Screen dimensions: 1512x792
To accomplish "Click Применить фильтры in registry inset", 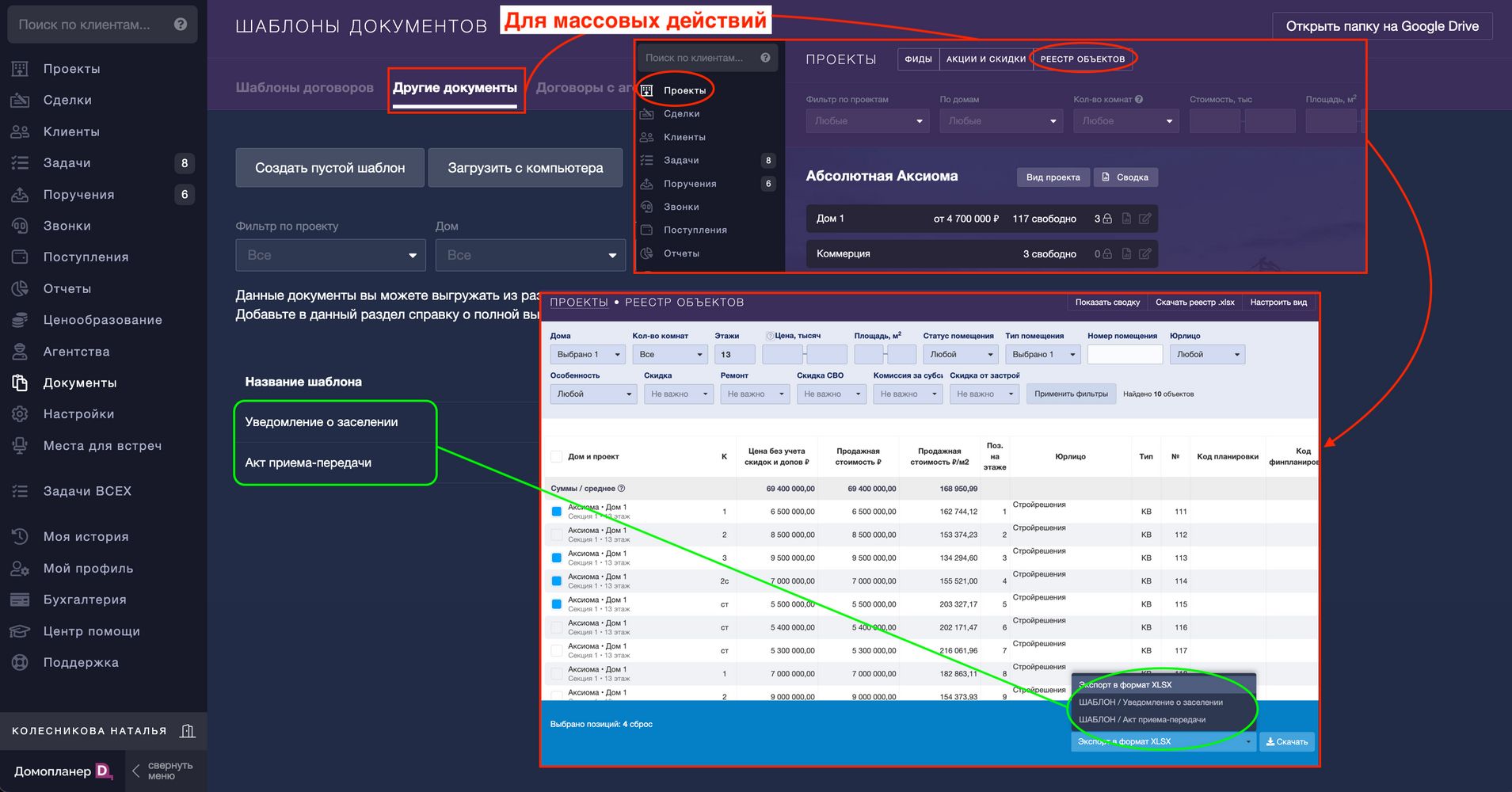I will point(1071,394).
